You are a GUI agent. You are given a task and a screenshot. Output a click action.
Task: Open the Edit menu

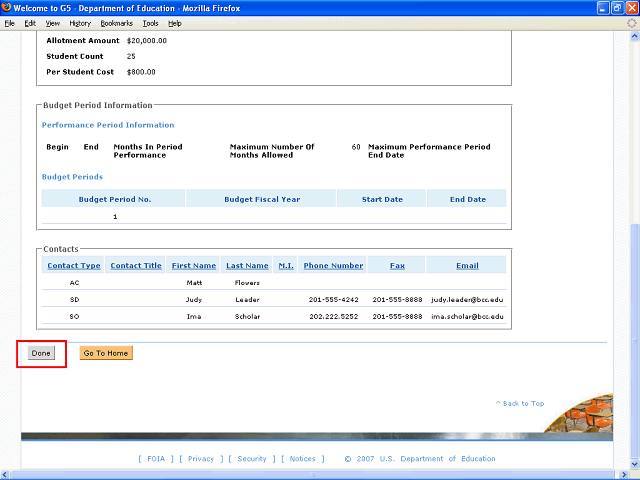pyautogui.click(x=30, y=23)
